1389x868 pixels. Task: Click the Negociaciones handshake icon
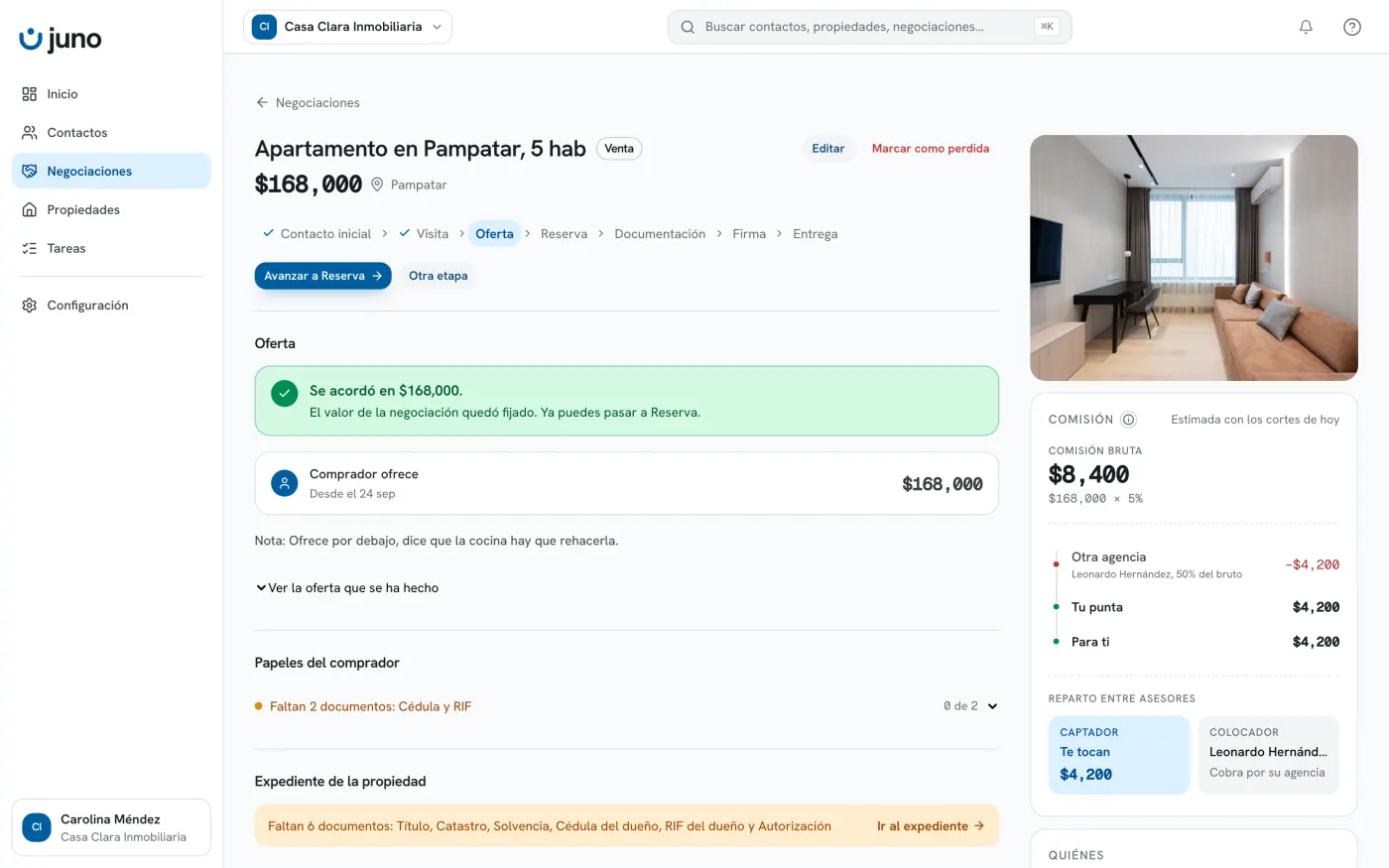[x=29, y=172]
